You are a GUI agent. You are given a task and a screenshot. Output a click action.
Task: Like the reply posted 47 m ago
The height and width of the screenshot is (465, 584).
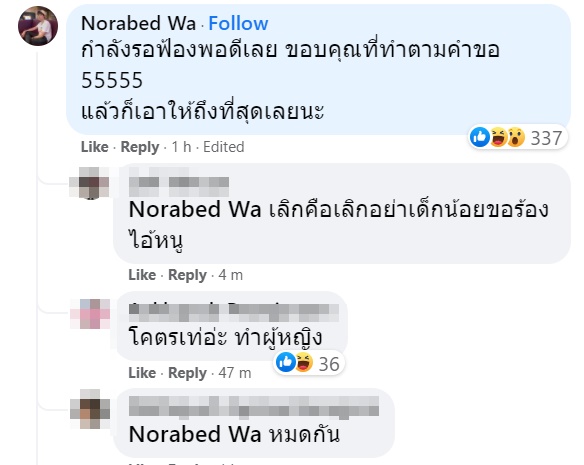(142, 373)
